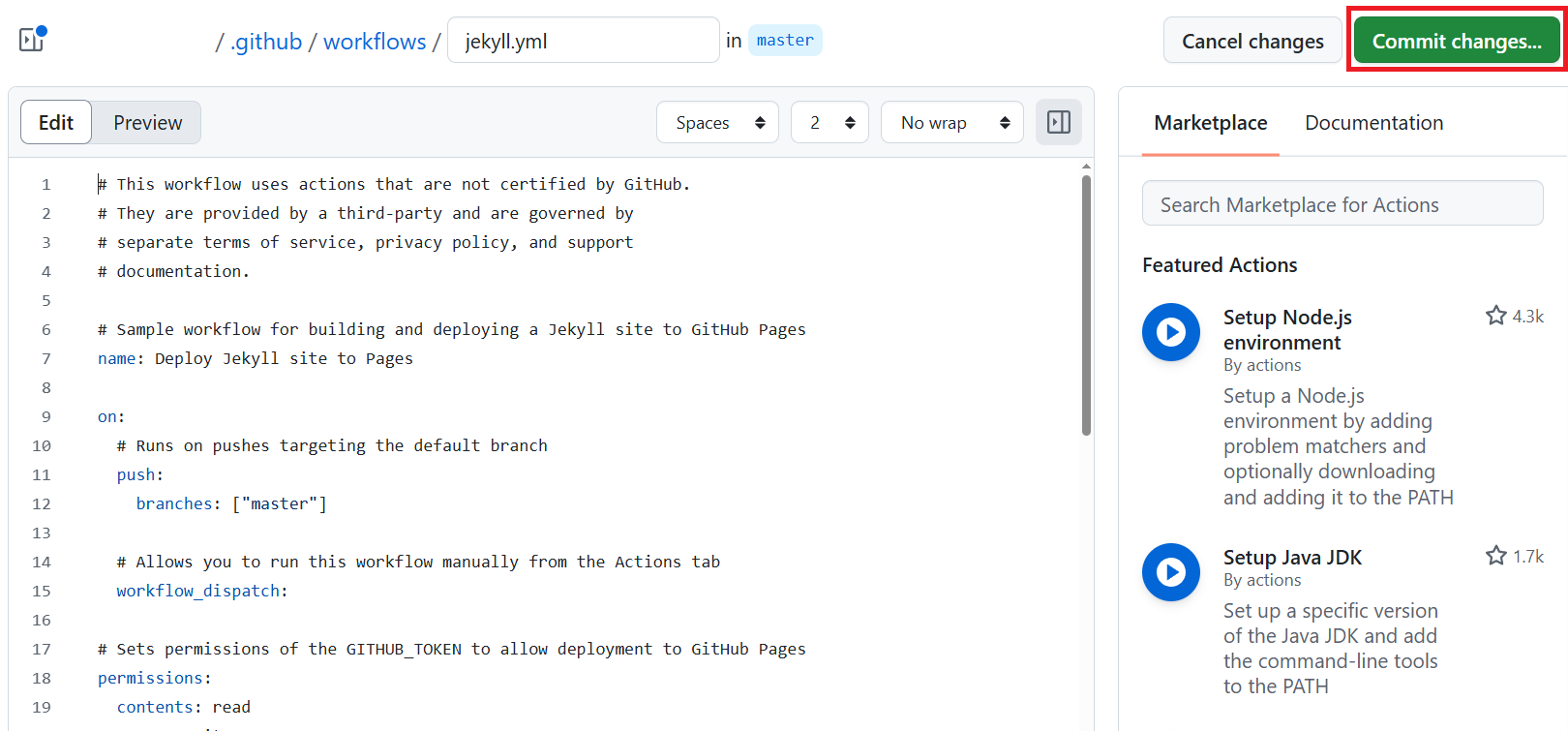Switch to the Documentation tab
The width and height of the screenshot is (1568, 731).
1373,123
